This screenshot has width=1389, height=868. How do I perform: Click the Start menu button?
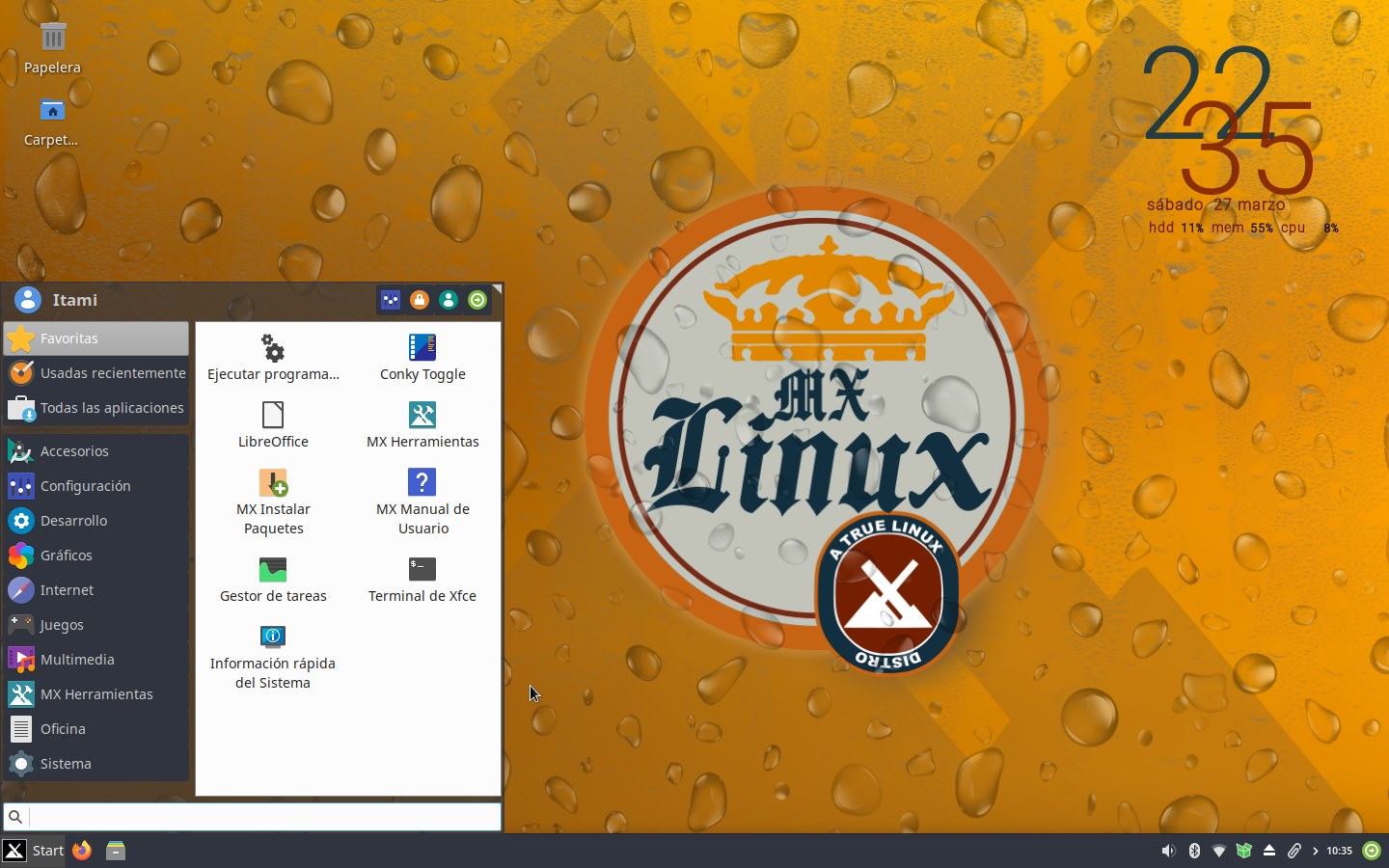[x=34, y=851]
